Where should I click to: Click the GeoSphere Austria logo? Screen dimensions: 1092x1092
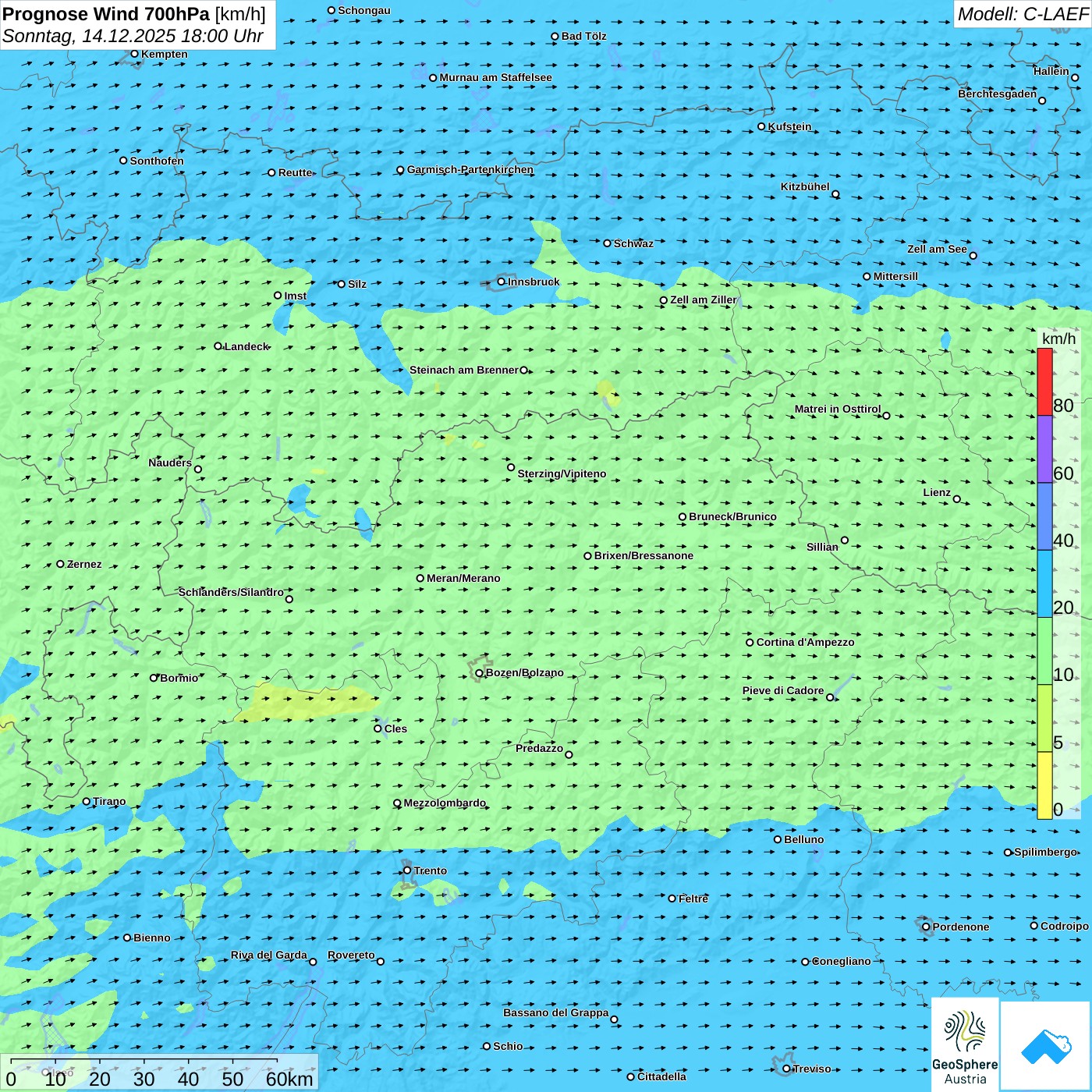tap(965, 1045)
